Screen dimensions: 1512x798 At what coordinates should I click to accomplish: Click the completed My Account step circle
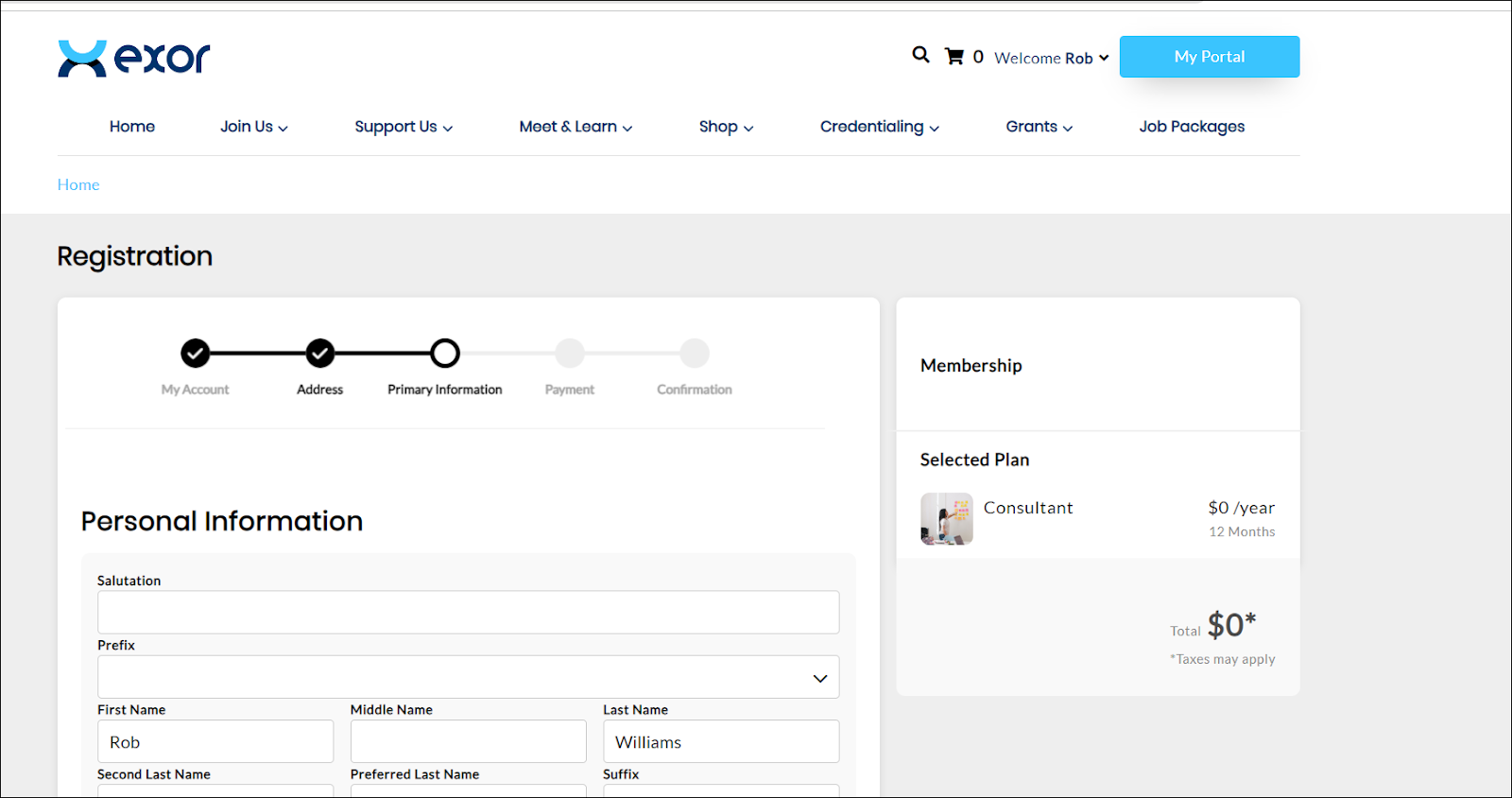(196, 354)
